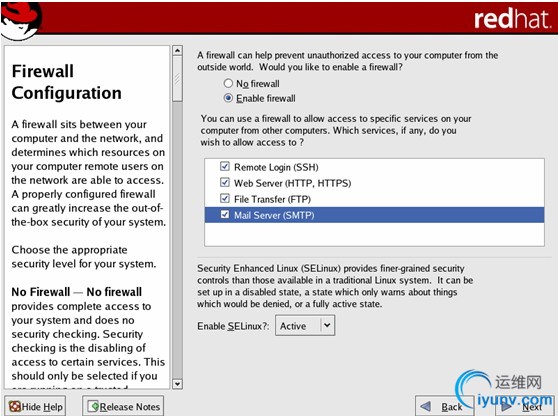
Task: Uncheck File Transfer (FTP) checkbox
Action: 225,198
